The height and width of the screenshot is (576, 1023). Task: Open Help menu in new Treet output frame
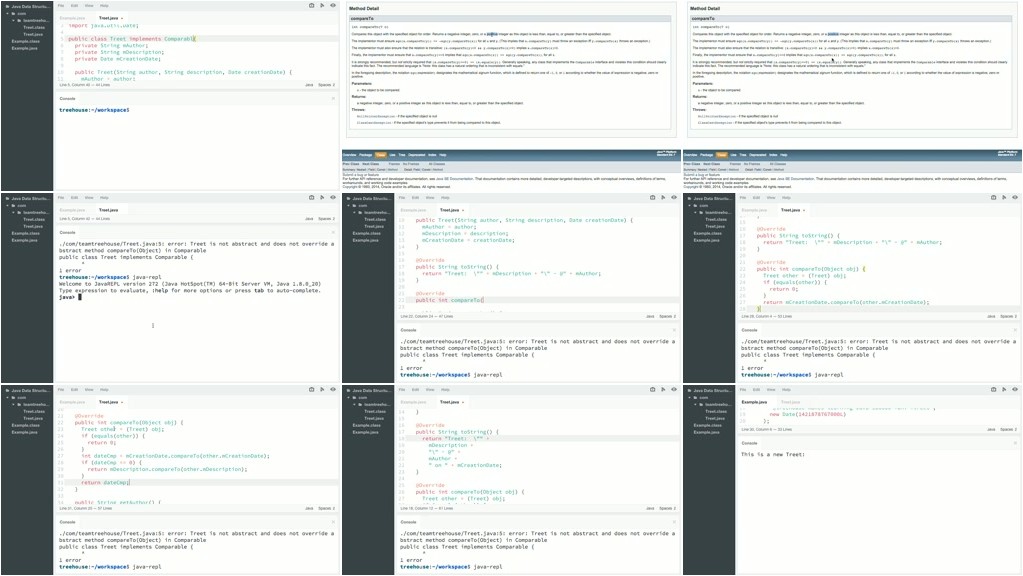pyautogui.click(x=786, y=389)
